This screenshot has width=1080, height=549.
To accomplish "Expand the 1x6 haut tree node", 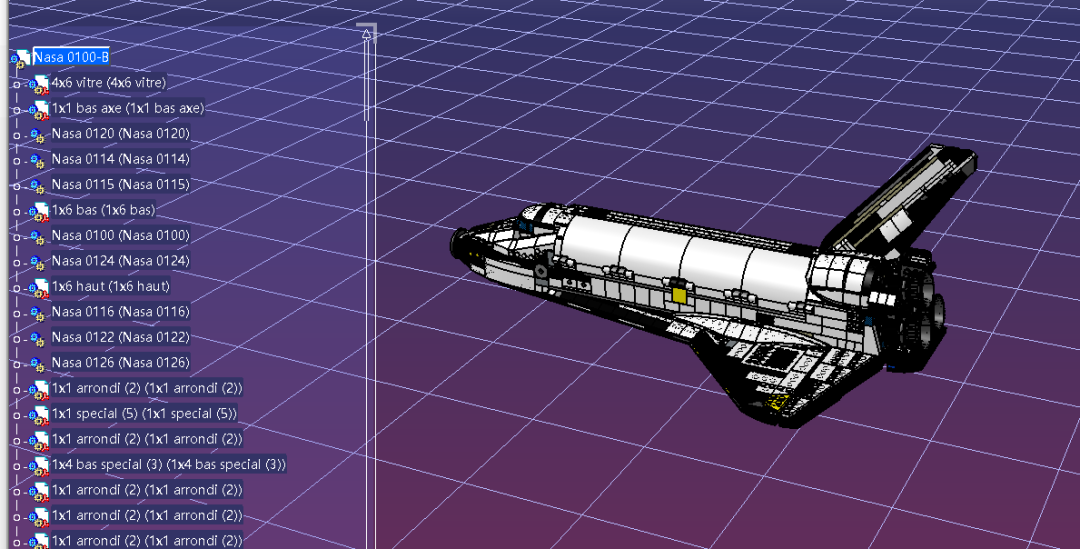I will 17,289.
